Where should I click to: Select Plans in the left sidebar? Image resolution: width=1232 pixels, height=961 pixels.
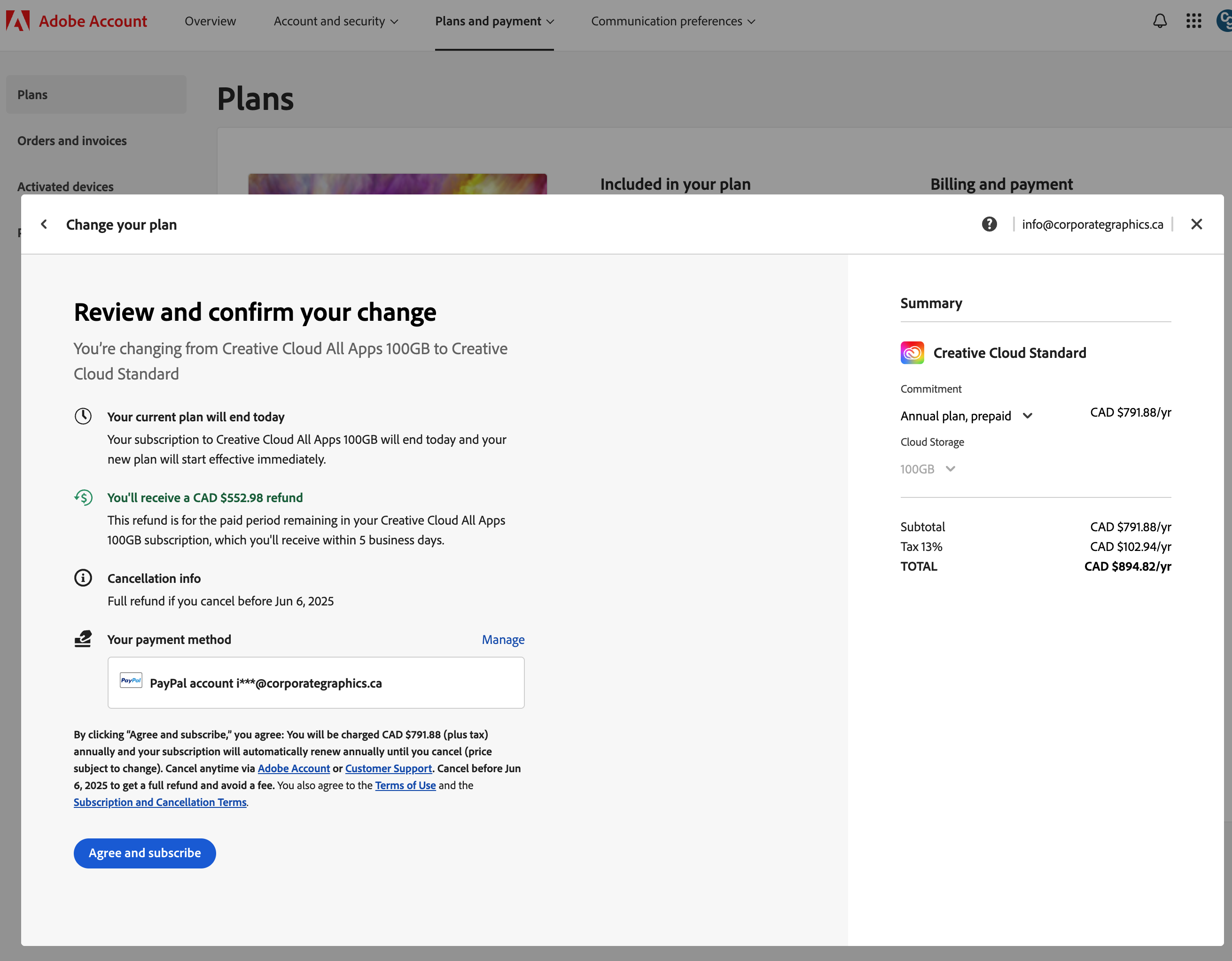tap(96, 95)
